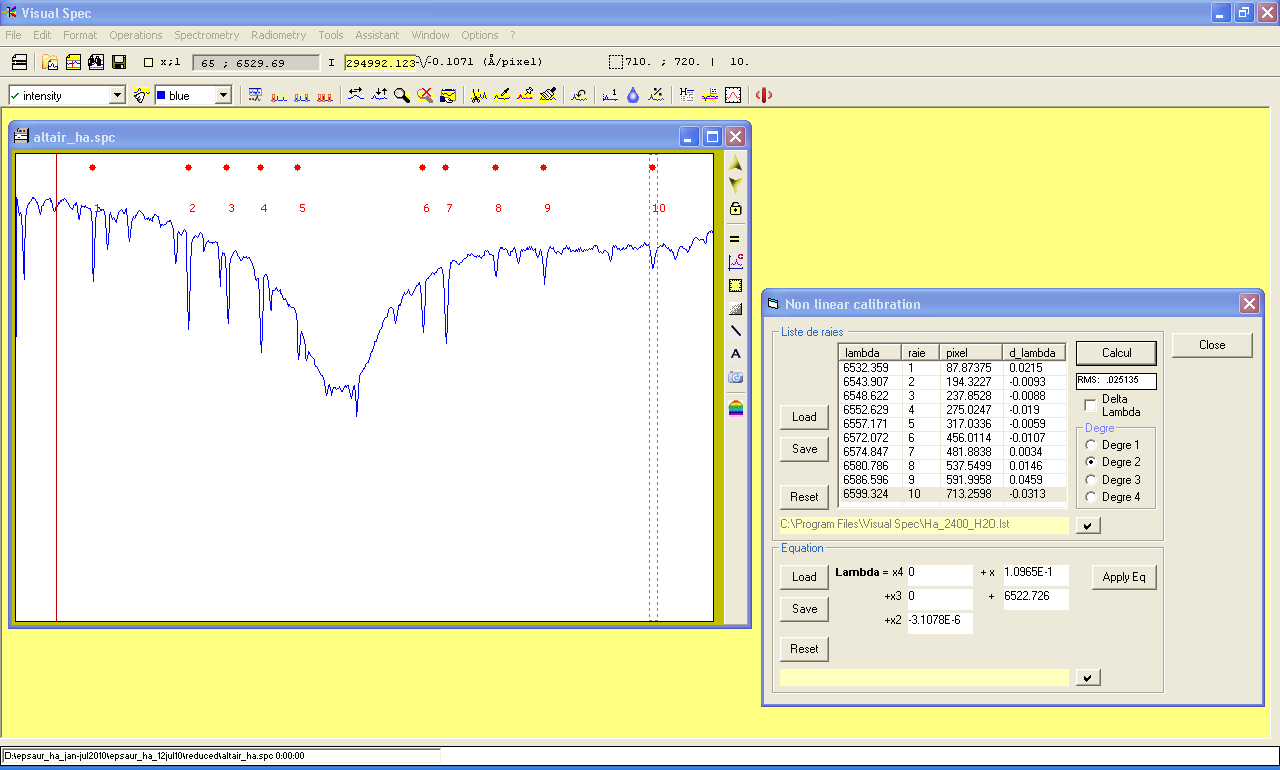Click the x2 coefficient input field
This screenshot has height=770, width=1280.
[939, 621]
